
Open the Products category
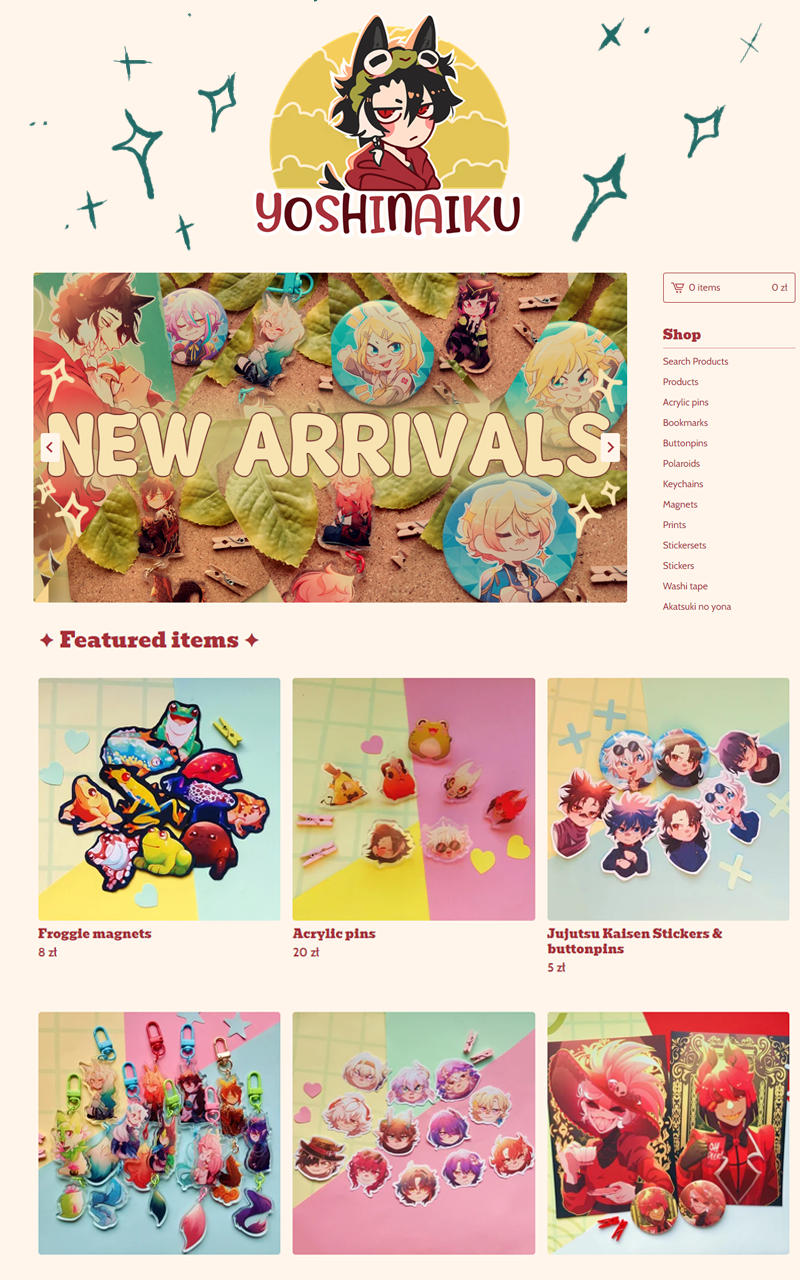tap(680, 382)
